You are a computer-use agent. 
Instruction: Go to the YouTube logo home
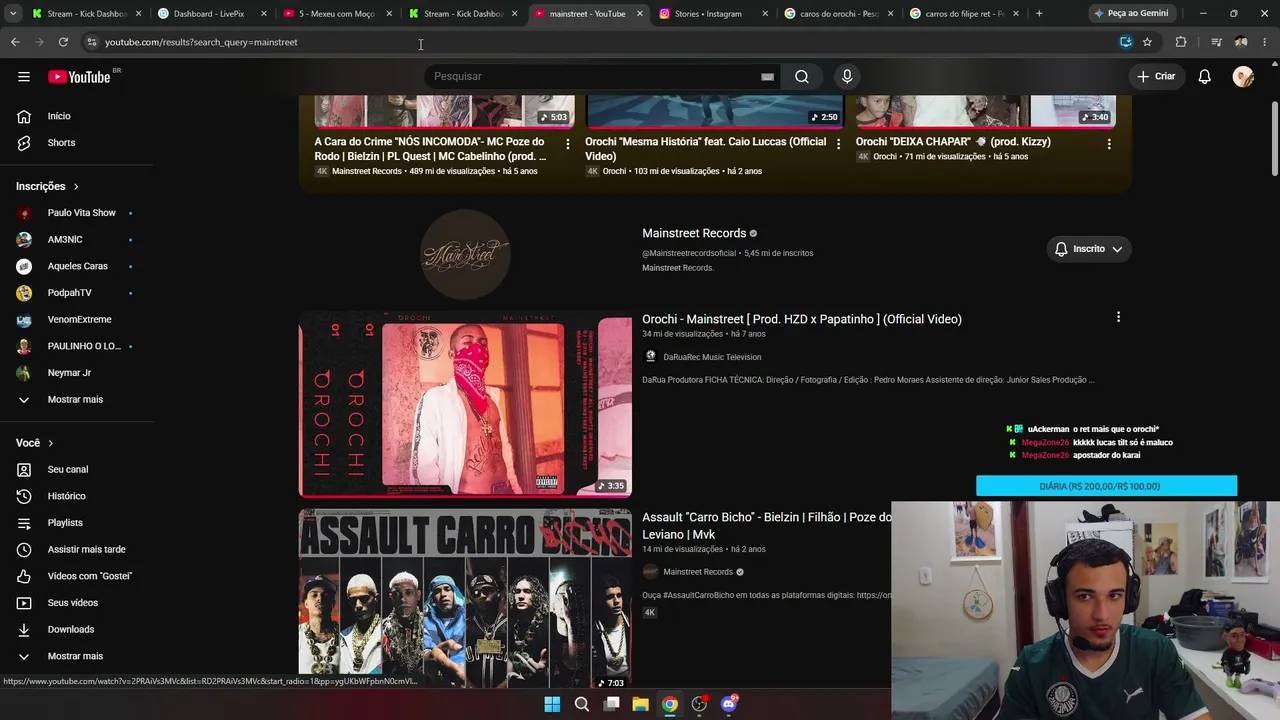click(x=79, y=77)
